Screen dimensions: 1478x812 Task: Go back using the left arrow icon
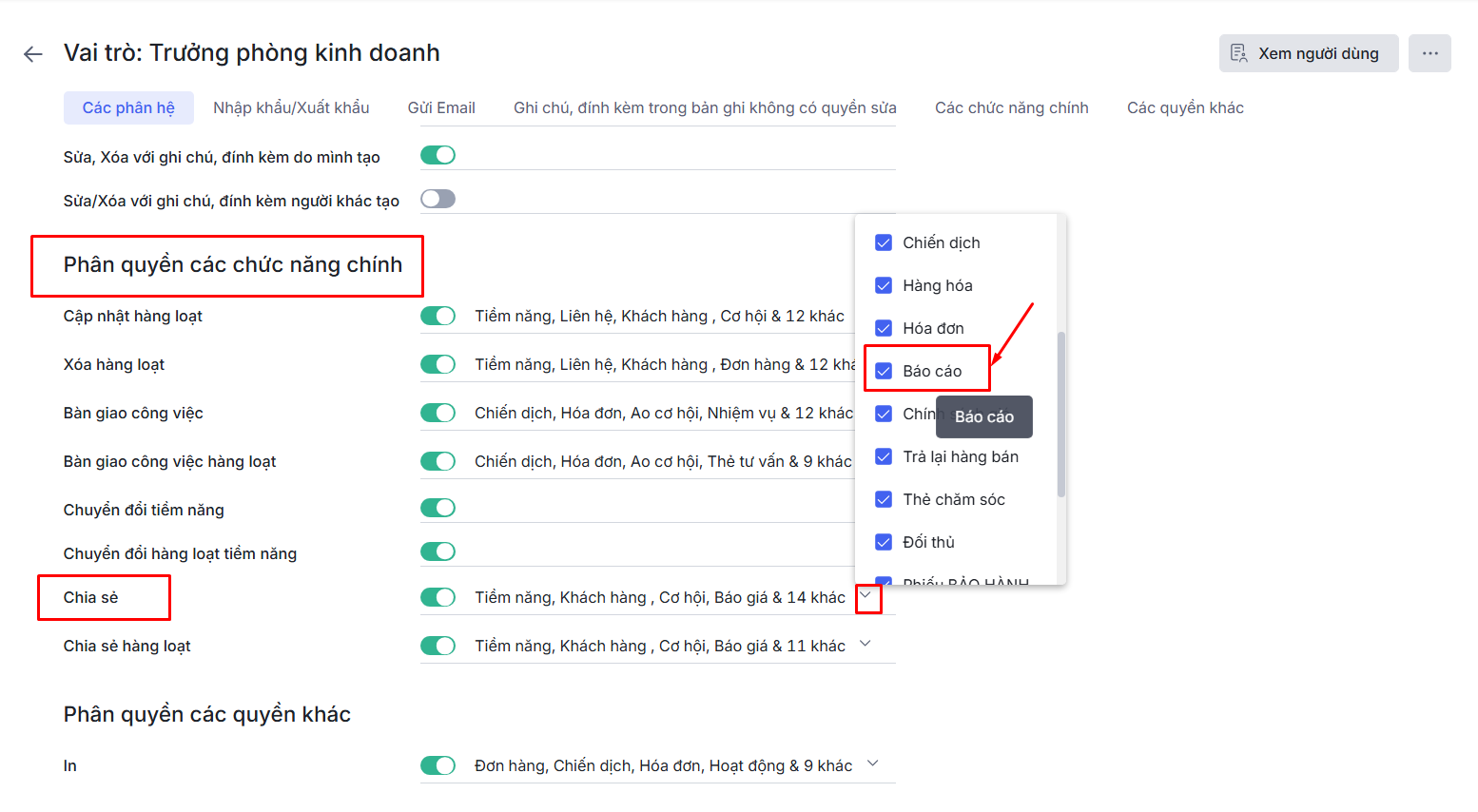[33, 54]
